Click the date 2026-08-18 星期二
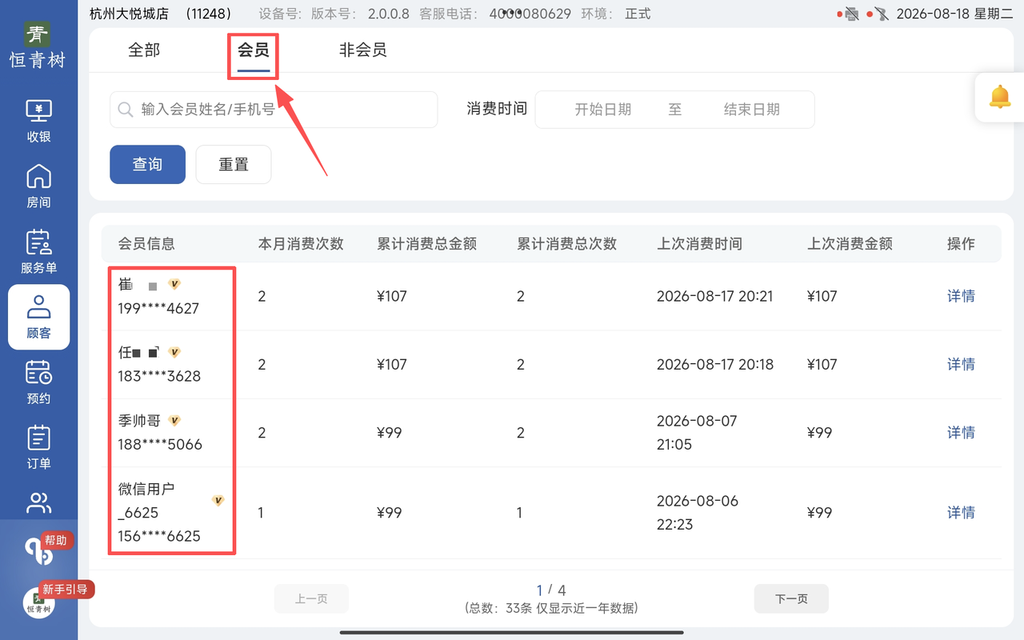 (955, 14)
